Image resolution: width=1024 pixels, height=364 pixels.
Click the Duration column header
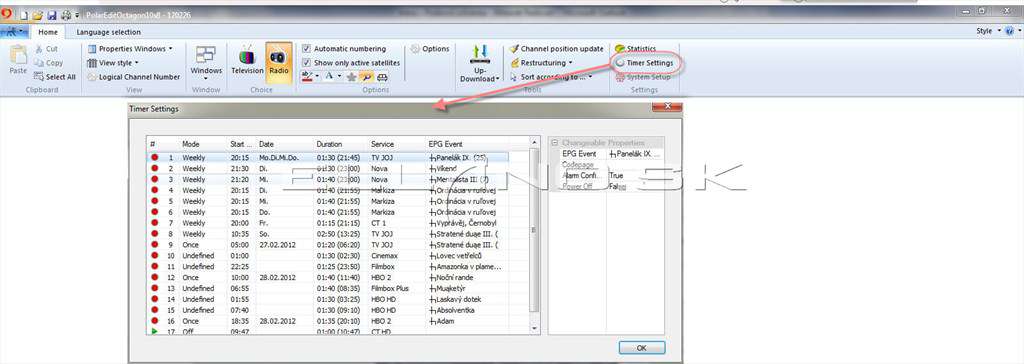click(340, 144)
